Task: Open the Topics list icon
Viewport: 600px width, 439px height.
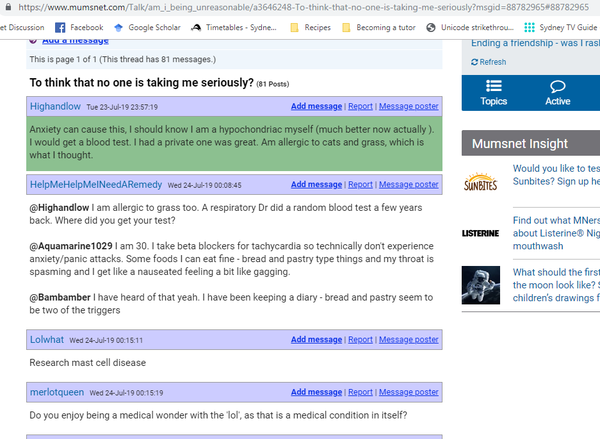Action: 493,89
